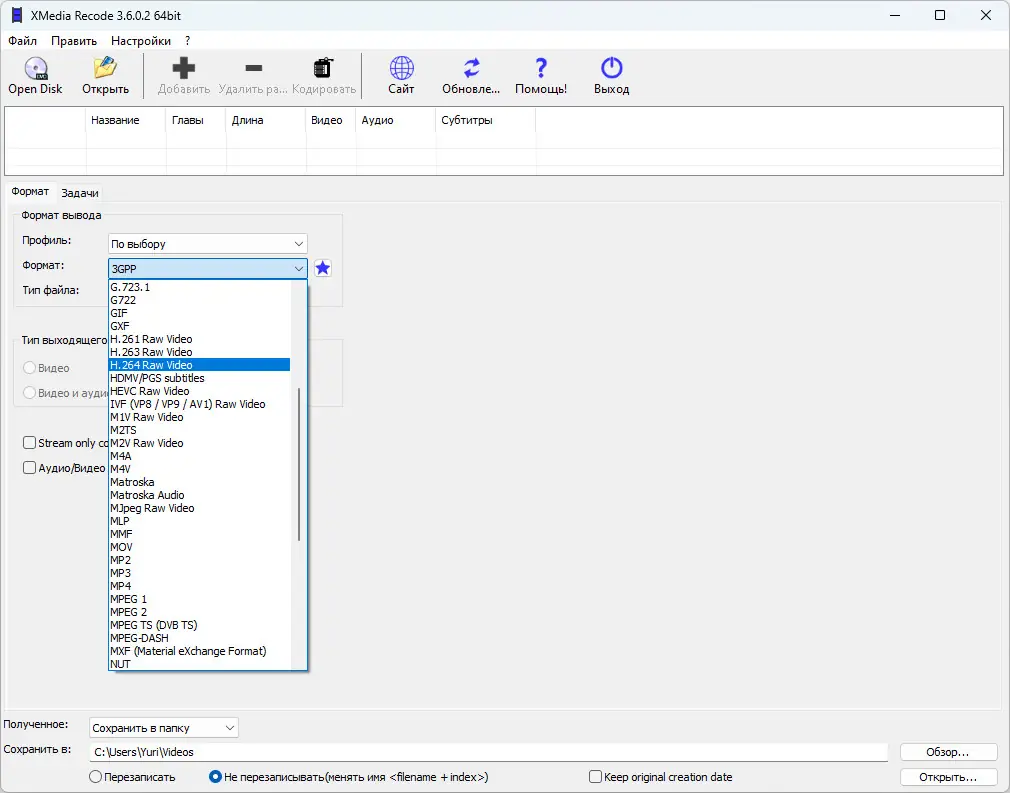Screen dimensions: 1010x793
Task: Open the Править menu
Action: pyautogui.click(x=74, y=41)
